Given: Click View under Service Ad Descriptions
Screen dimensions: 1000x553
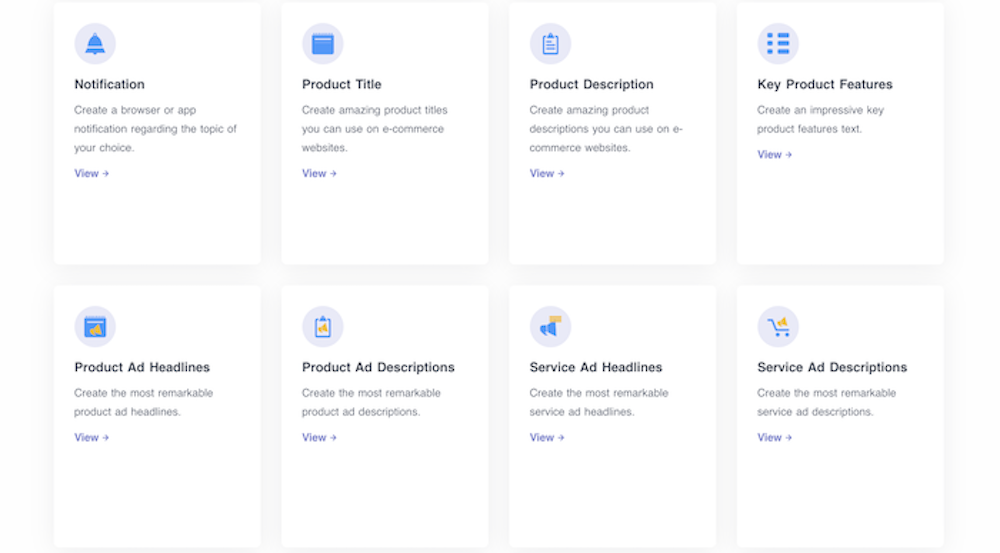Looking at the screenshot, I should [x=774, y=437].
